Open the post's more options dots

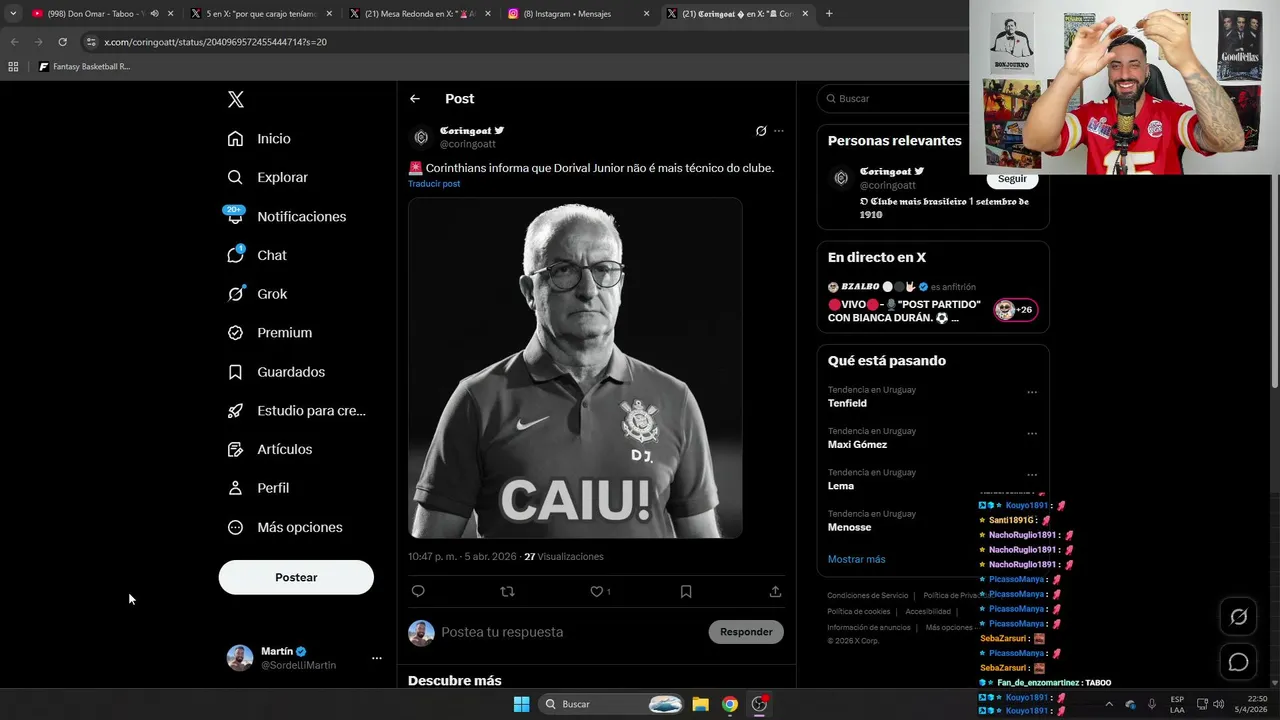pyautogui.click(x=779, y=131)
